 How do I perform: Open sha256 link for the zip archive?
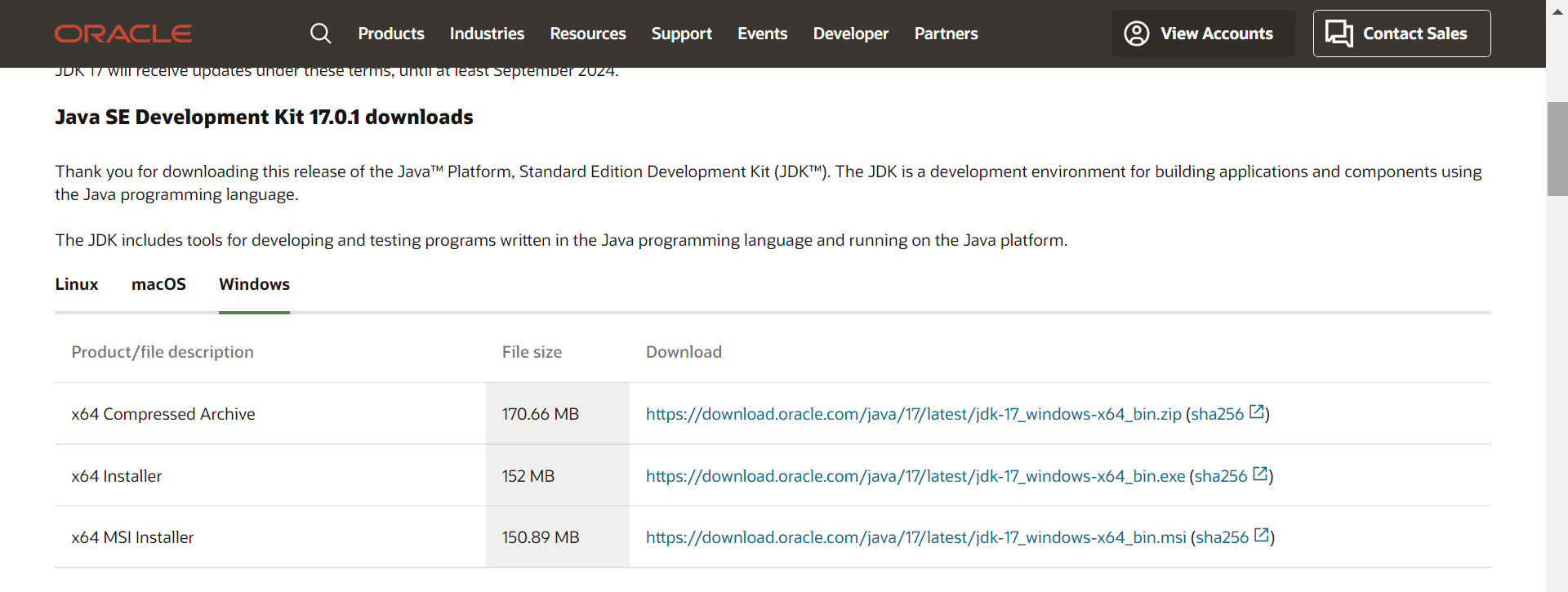1218,414
